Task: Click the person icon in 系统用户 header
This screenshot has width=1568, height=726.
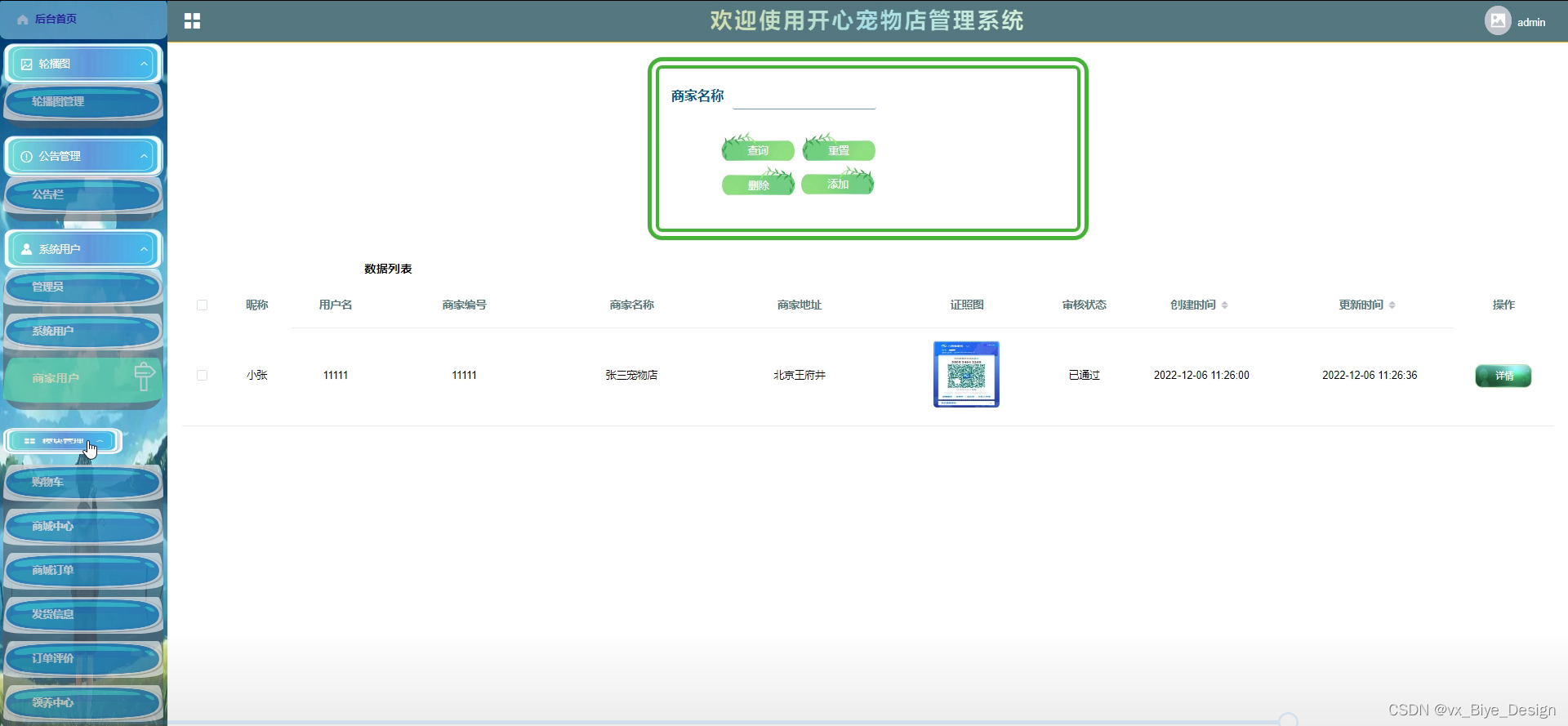Action: (27, 249)
